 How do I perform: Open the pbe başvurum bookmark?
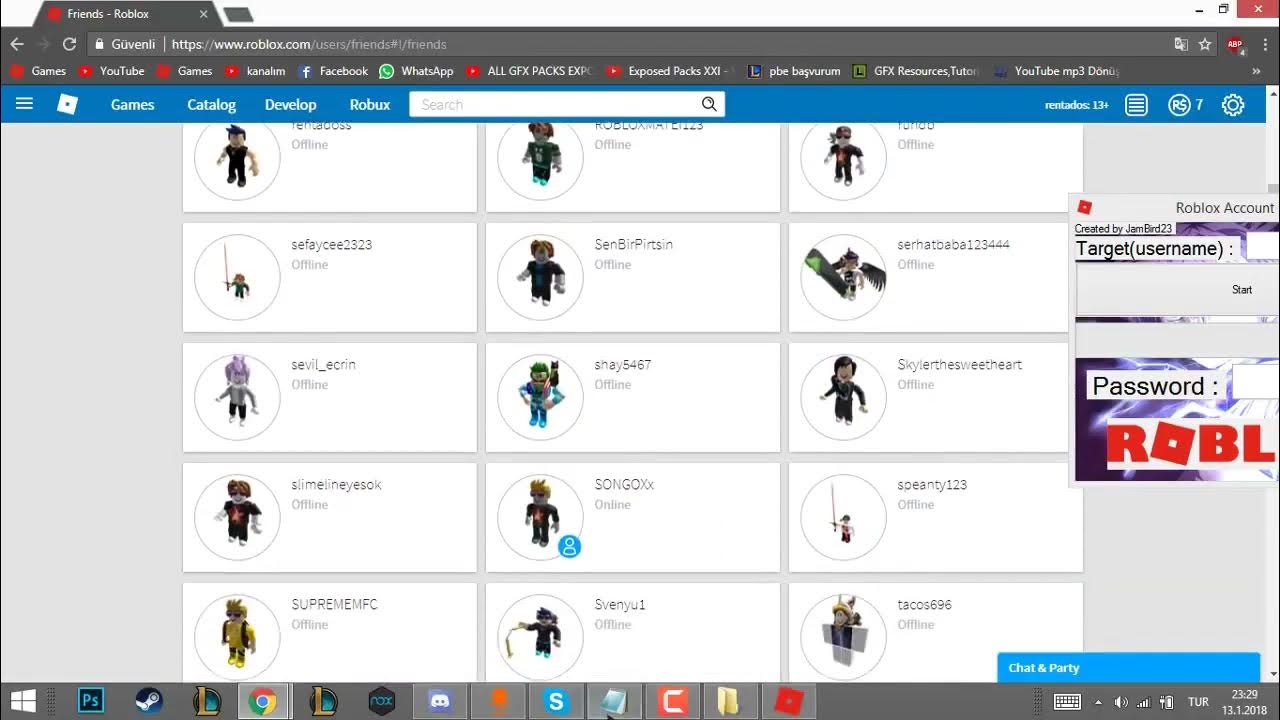point(794,71)
